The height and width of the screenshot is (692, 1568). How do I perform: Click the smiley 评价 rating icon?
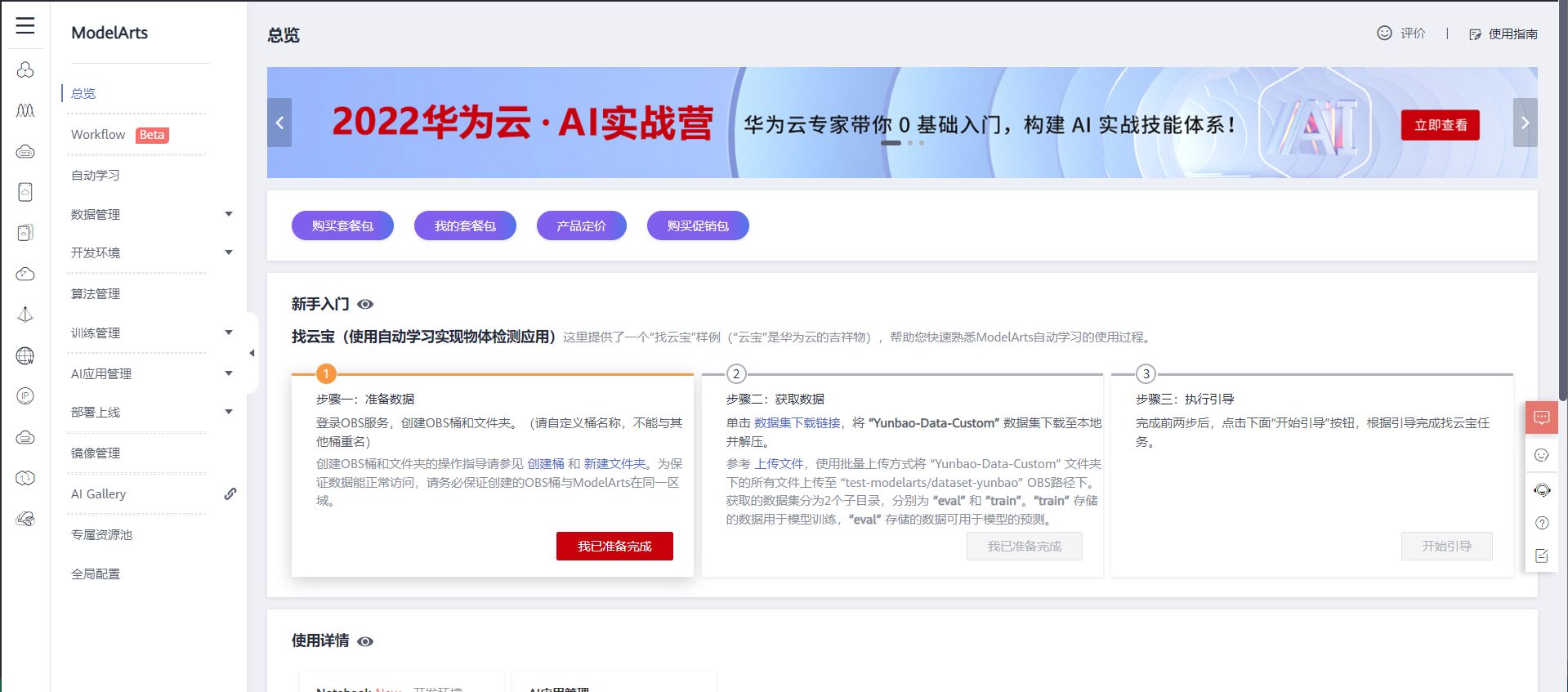pos(1384,33)
